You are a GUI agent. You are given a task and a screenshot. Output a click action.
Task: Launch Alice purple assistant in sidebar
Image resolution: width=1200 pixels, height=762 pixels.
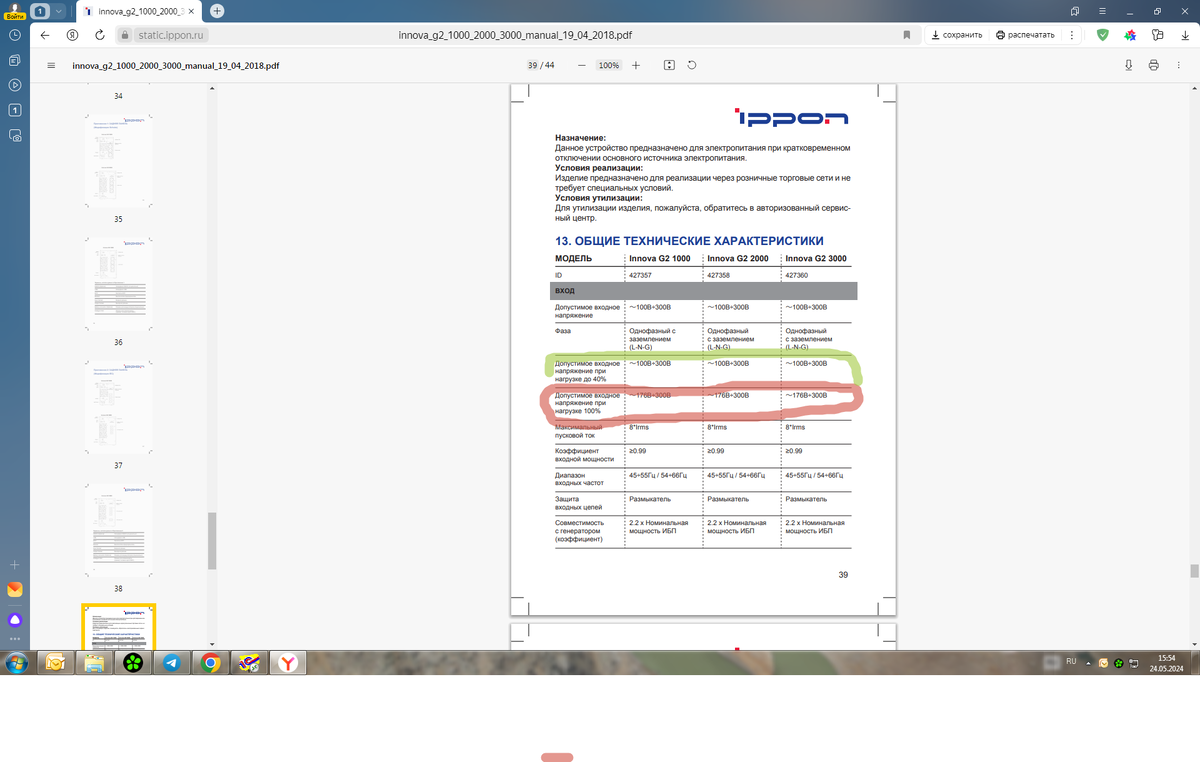pyautogui.click(x=15, y=619)
